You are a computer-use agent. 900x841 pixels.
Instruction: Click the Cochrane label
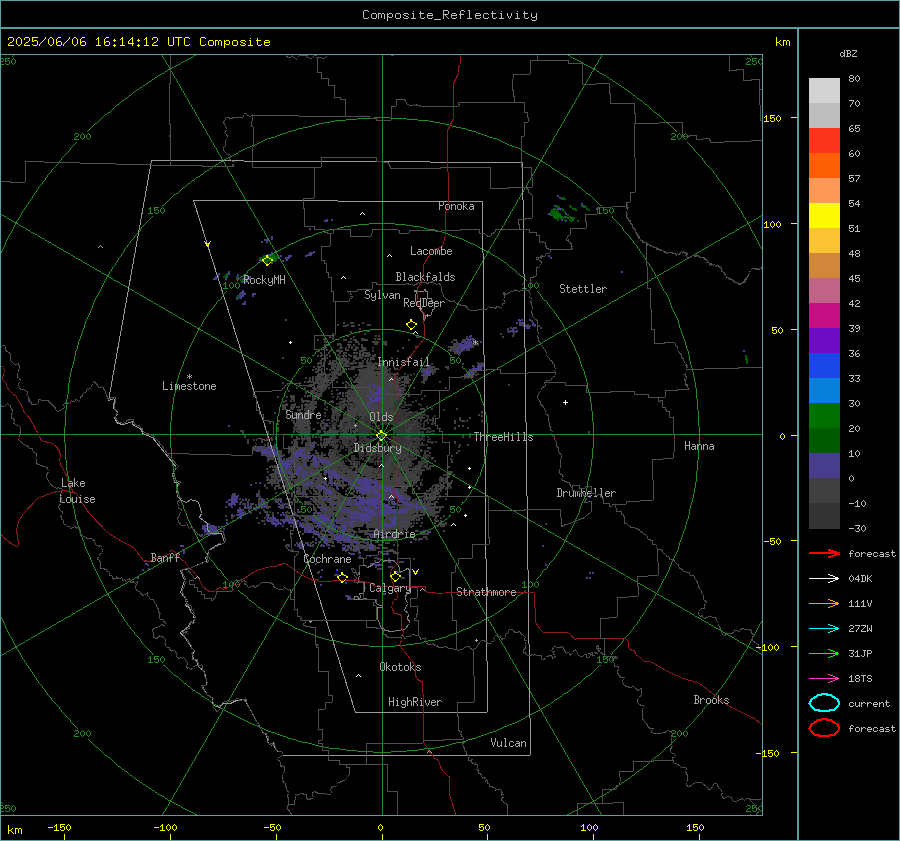[x=327, y=559]
